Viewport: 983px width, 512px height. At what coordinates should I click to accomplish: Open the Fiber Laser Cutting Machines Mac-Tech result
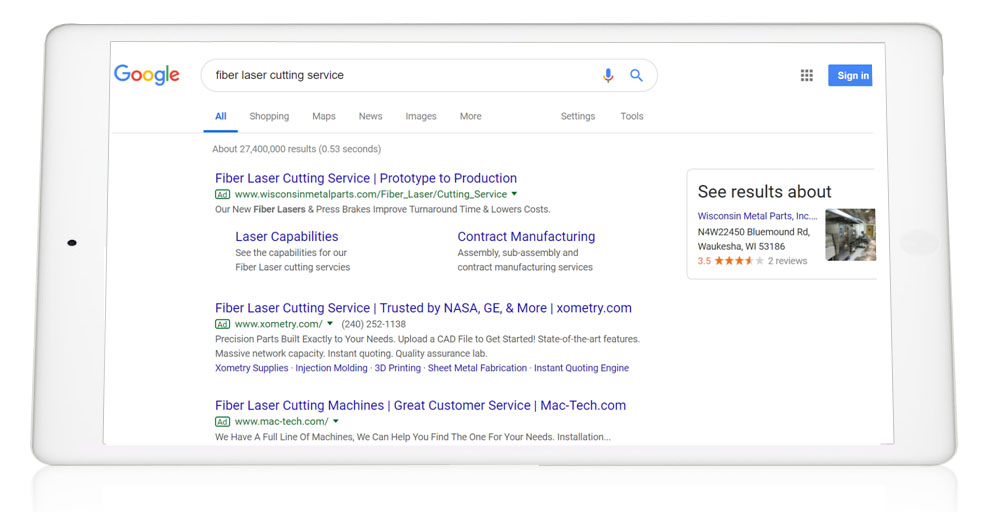[x=420, y=405]
